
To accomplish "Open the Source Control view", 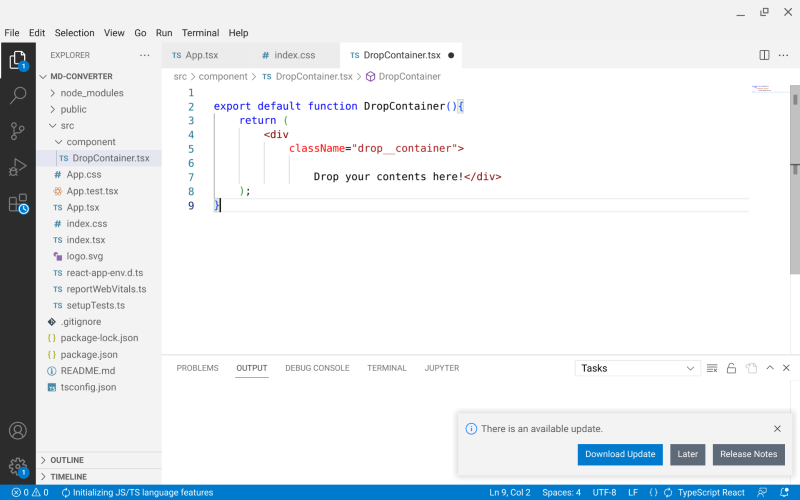I will point(18,131).
